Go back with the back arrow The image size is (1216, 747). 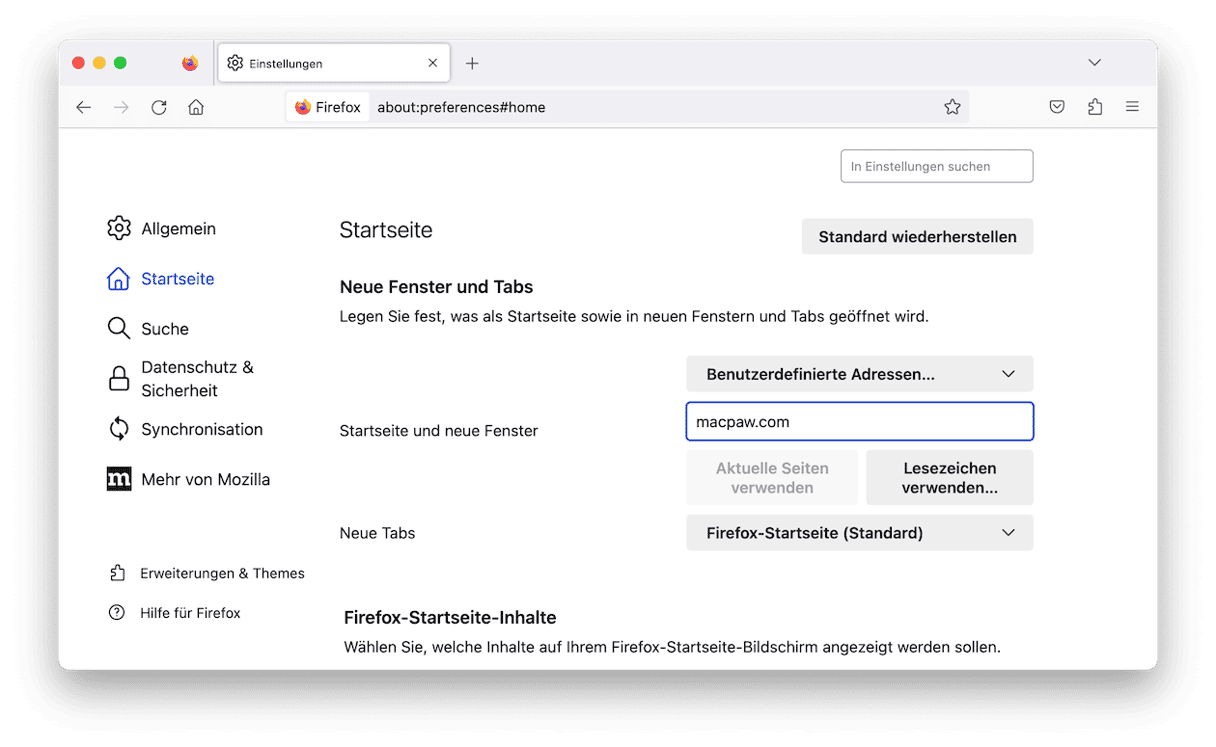pyautogui.click(x=84, y=107)
